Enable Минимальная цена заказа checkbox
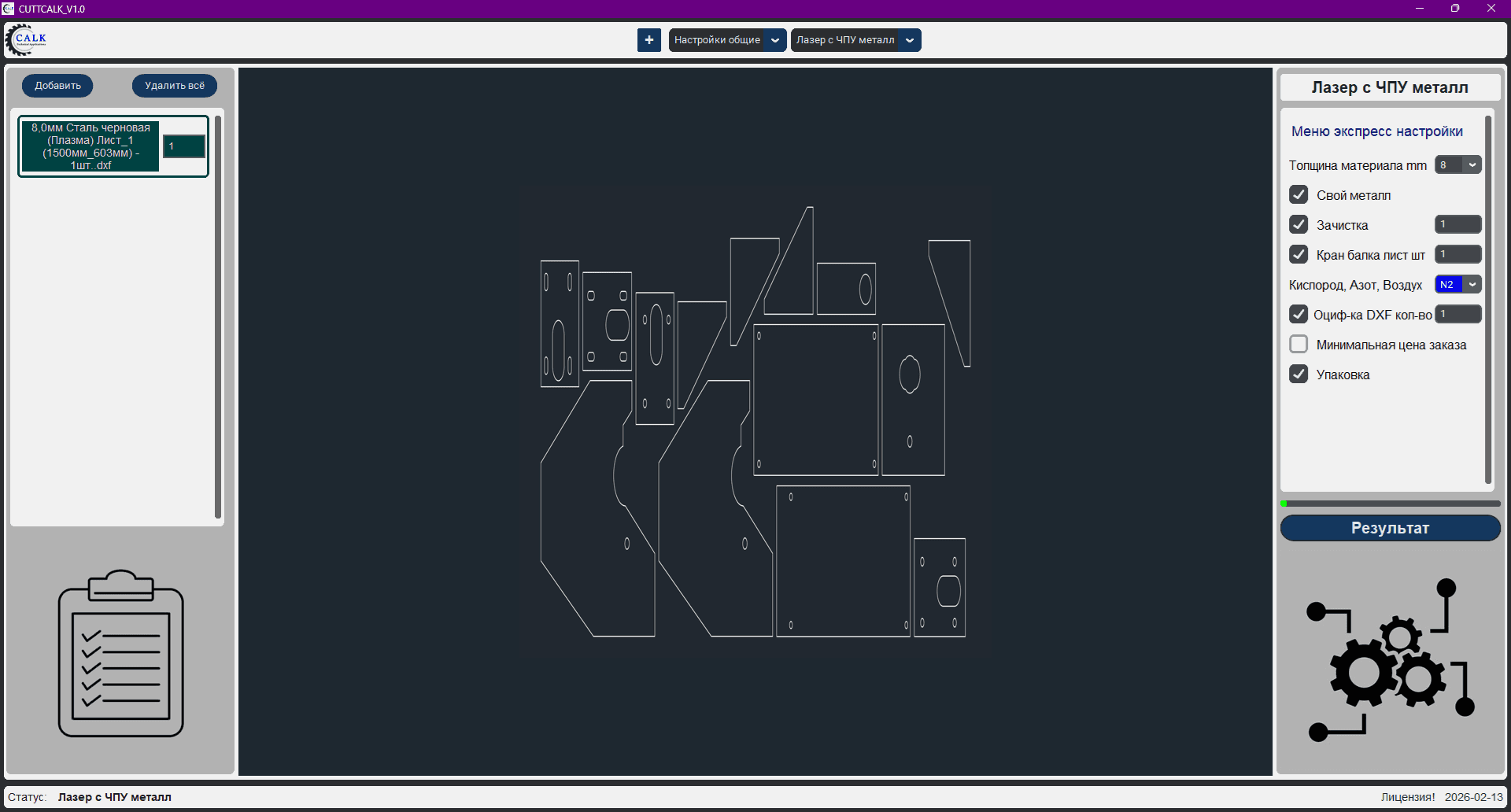 pyautogui.click(x=1299, y=345)
